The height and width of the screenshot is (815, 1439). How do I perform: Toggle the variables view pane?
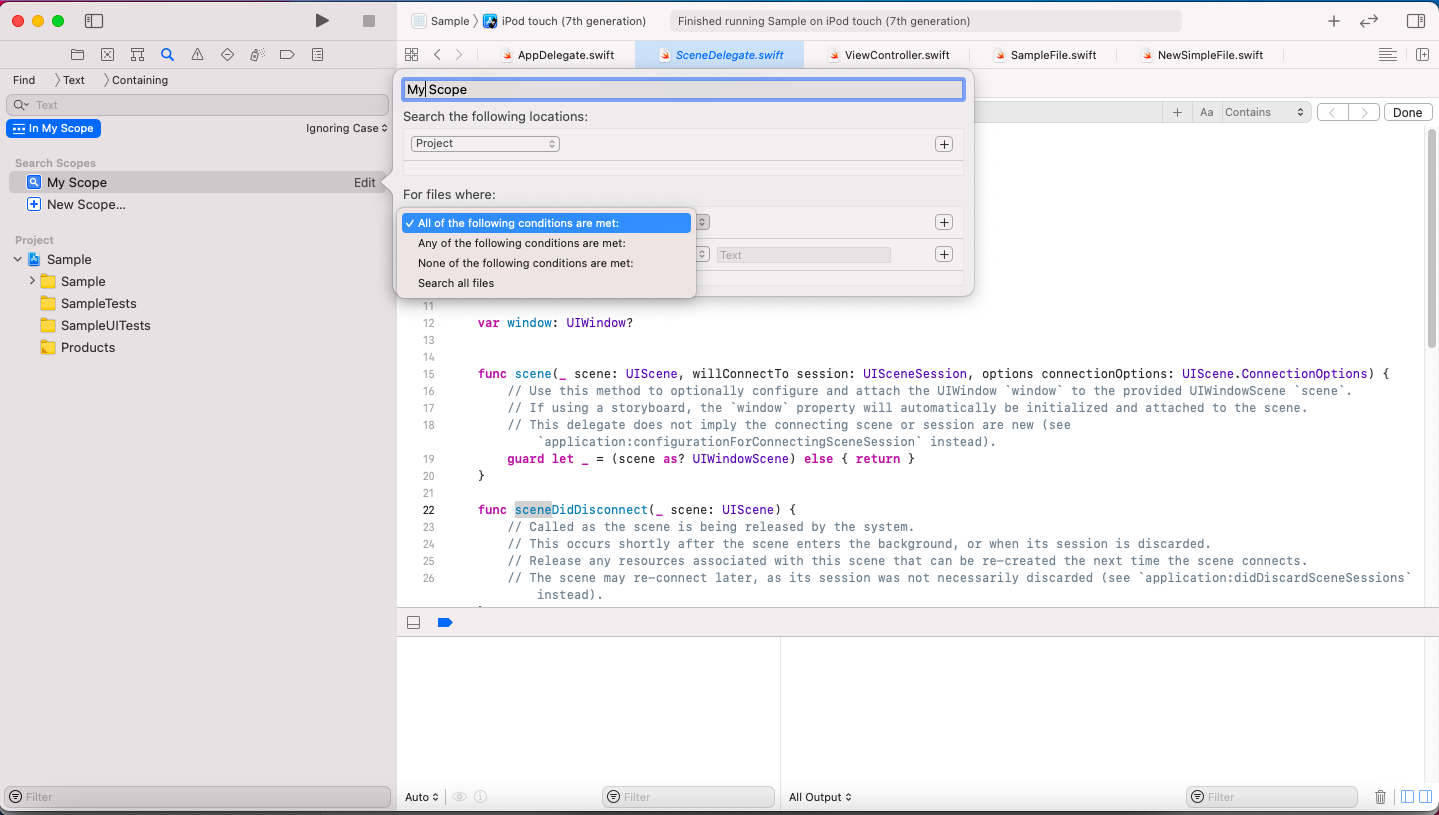pyautogui.click(x=1408, y=797)
